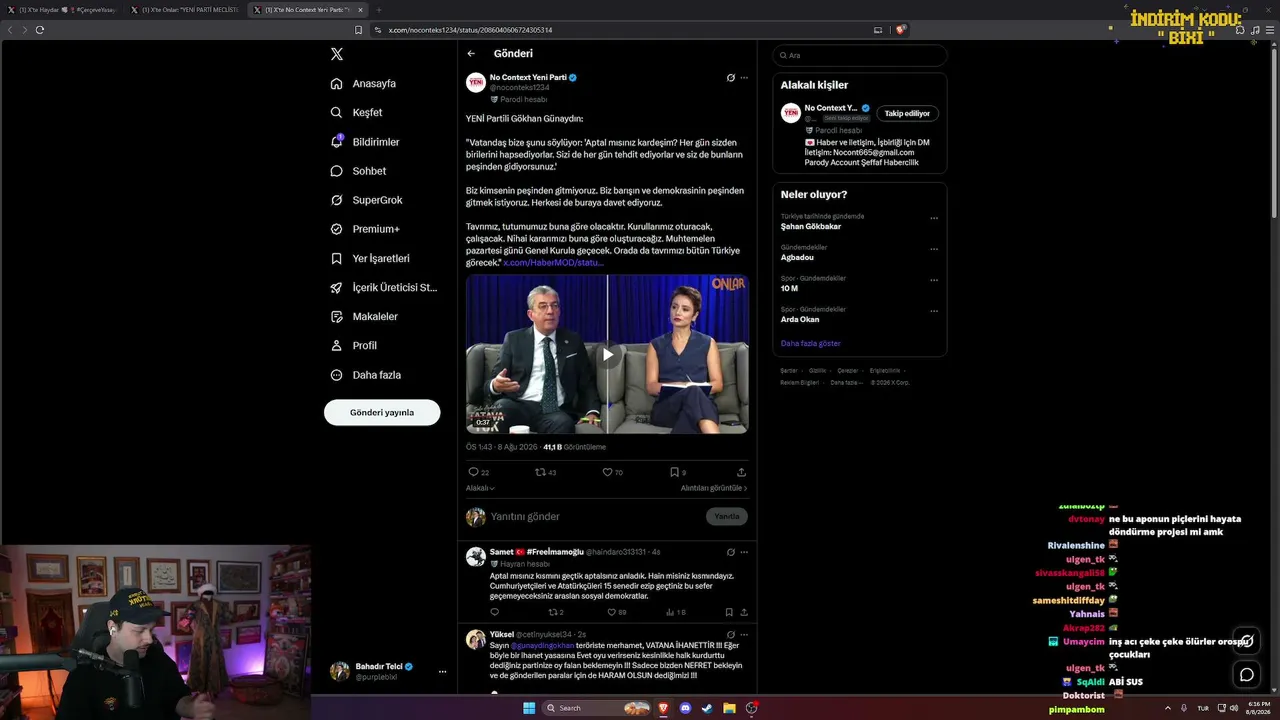Open the 10 M trending topic
Viewport: 1280px width, 720px height.
tap(790, 288)
